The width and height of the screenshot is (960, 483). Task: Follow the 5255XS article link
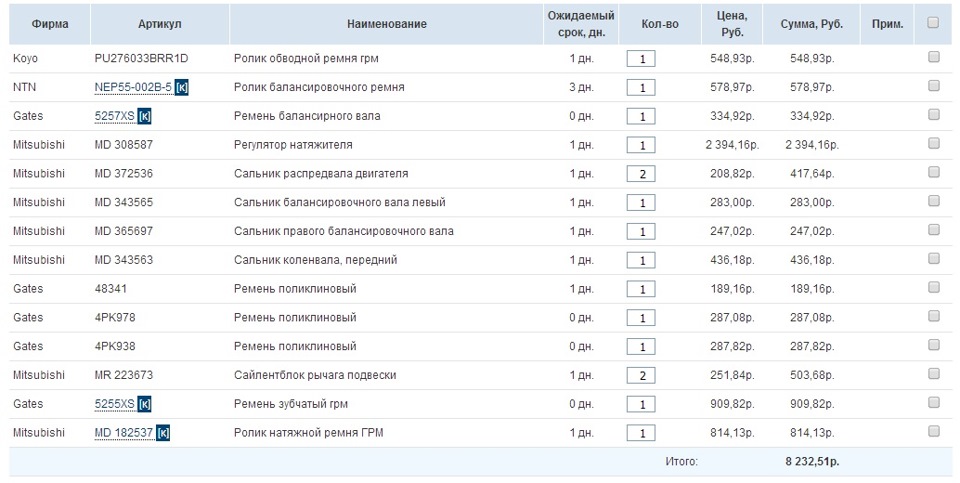[114, 404]
